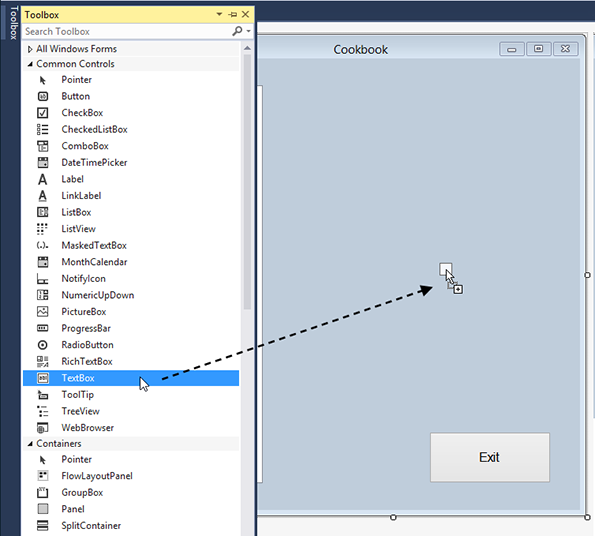Select the CheckedListBox icon
Screen dimensions: 595x536
click(x=42, y=129)
